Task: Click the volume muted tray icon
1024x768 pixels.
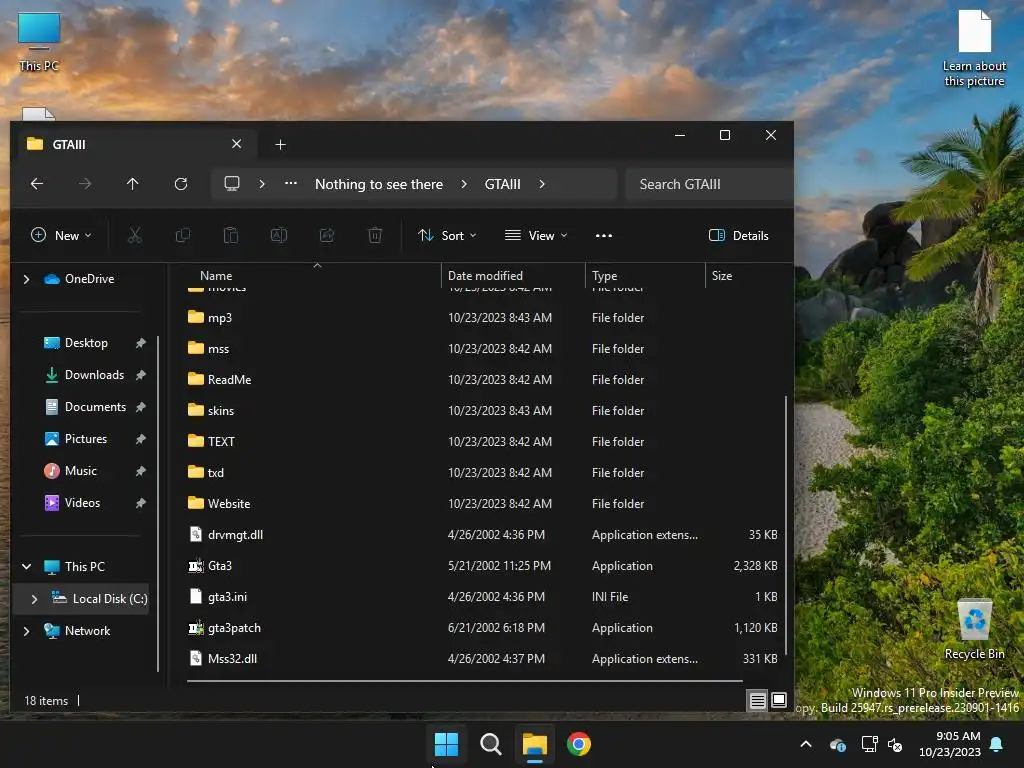Action: click(x=895, y=744)
